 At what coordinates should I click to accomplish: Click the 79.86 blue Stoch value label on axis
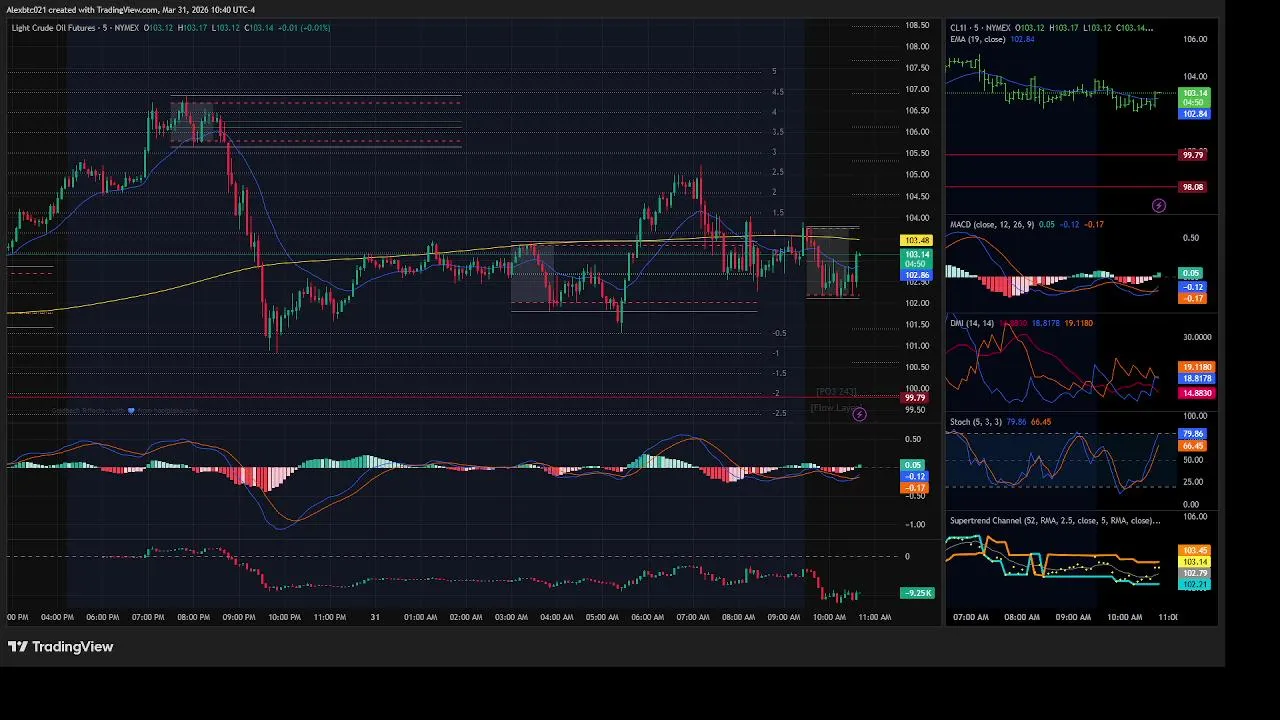click(1193, 435)
